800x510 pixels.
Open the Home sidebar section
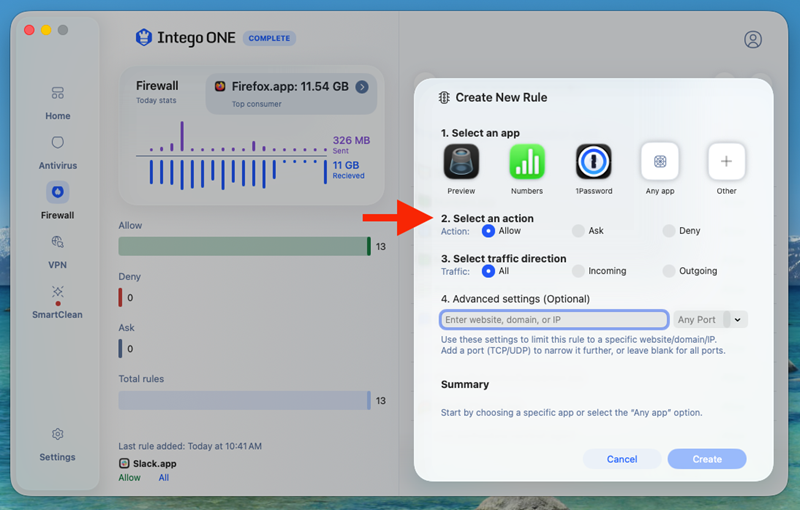click(x=58, y=103)
